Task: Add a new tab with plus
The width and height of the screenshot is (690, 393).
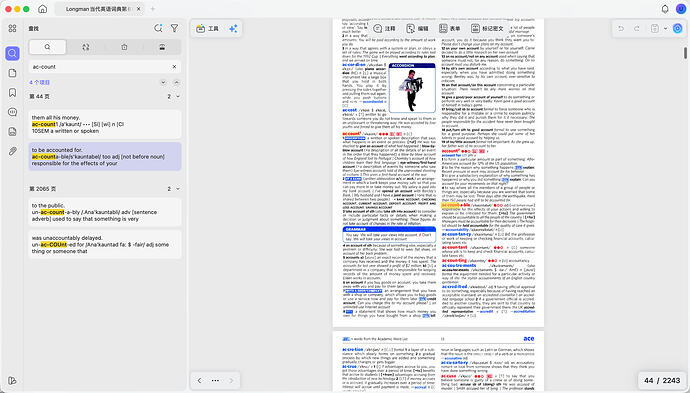Action: pos(153,9)
